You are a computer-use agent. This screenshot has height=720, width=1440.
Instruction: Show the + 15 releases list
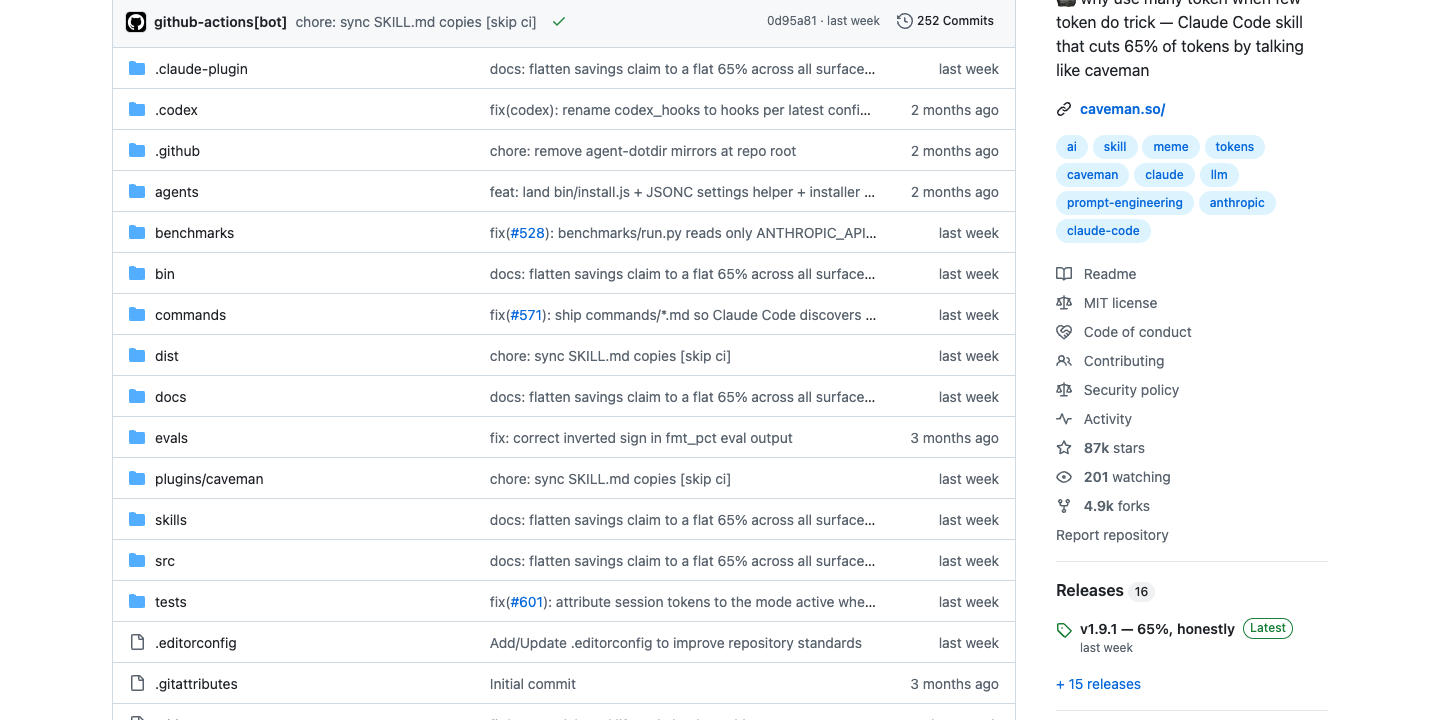pos(1098,685)
